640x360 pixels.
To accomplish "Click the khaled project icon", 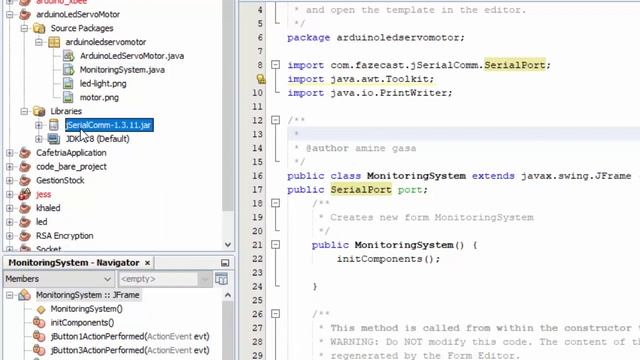I will click(25, 208).
